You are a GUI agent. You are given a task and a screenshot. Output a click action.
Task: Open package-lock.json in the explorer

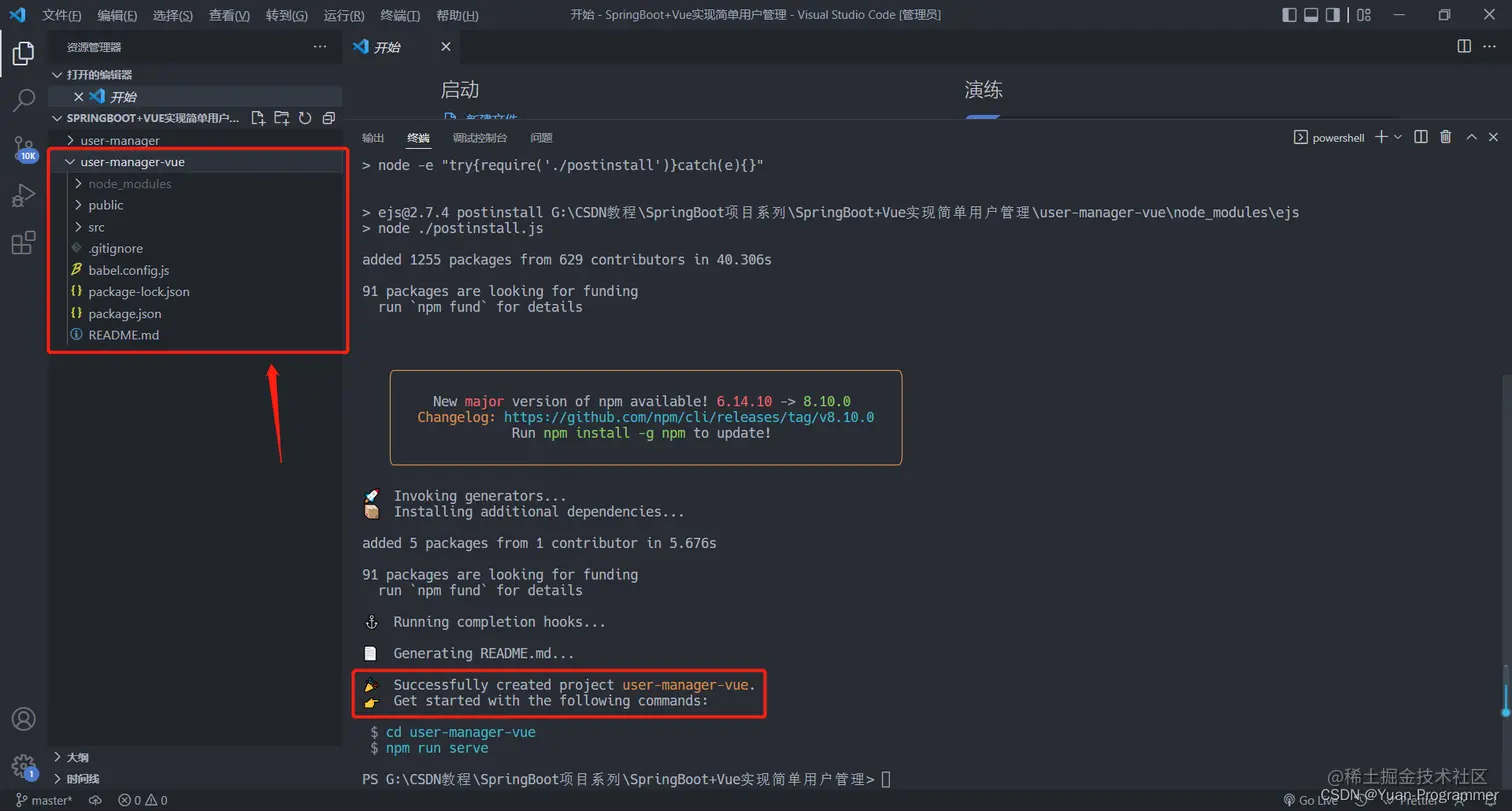tap(195, 292)
